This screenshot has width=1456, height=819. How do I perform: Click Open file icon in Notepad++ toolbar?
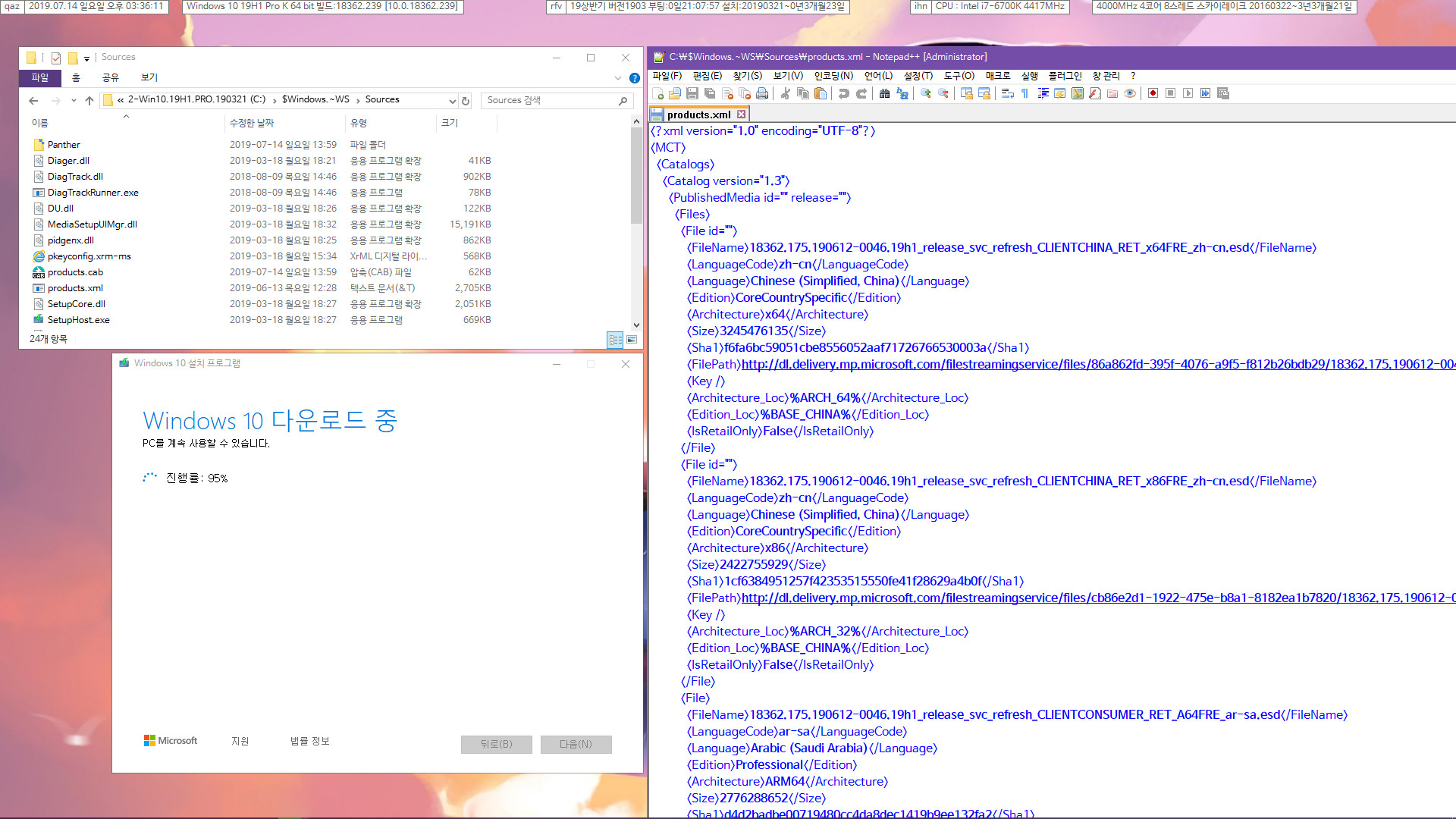click(x=675, y=93)
